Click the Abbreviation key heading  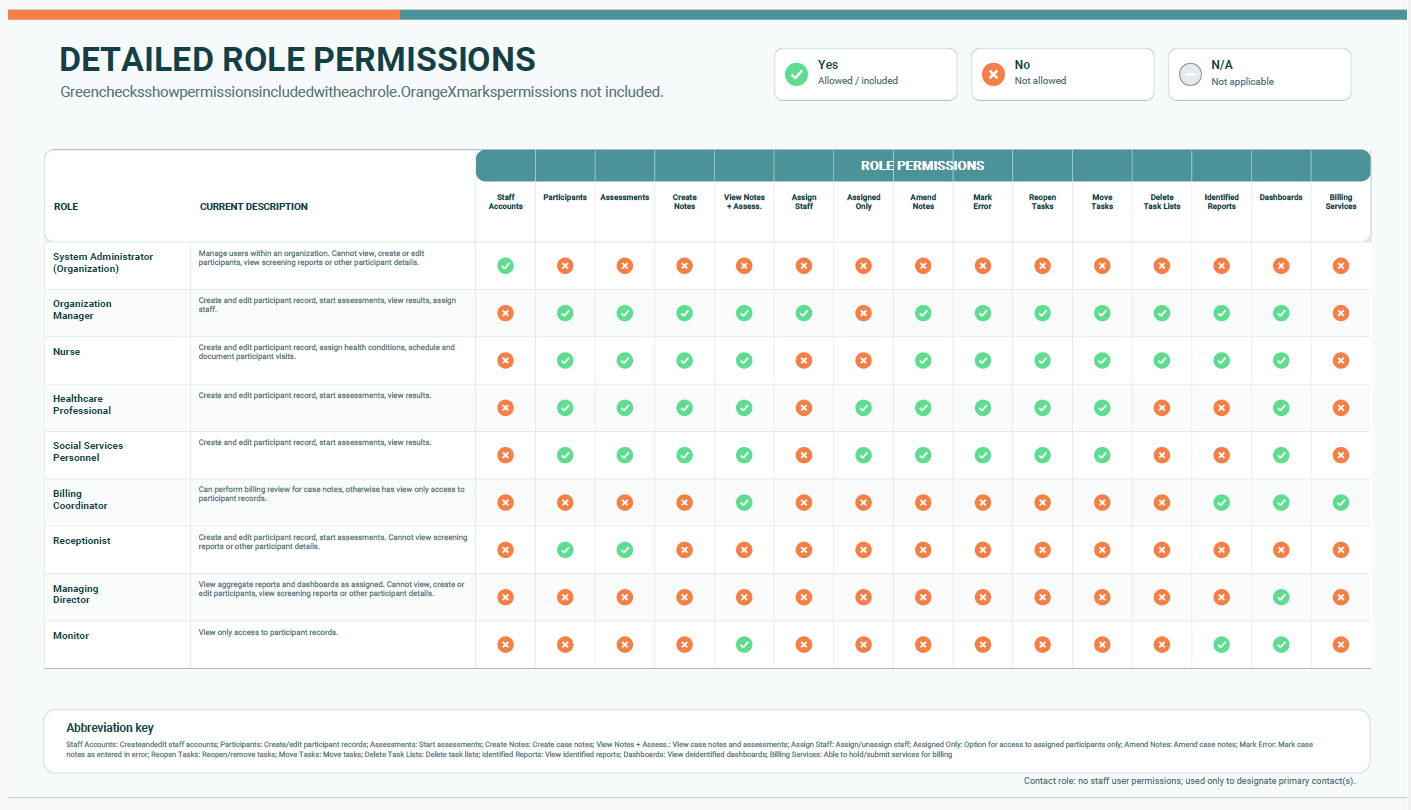click(x=110, y=728)
